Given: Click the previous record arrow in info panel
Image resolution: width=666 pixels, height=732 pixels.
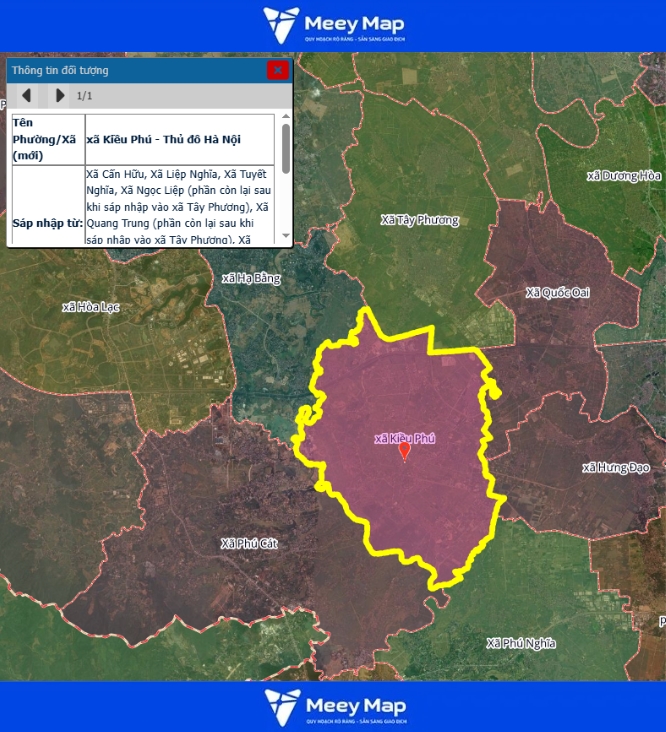Looking at the screenshot, I should (x=27, y=95).
